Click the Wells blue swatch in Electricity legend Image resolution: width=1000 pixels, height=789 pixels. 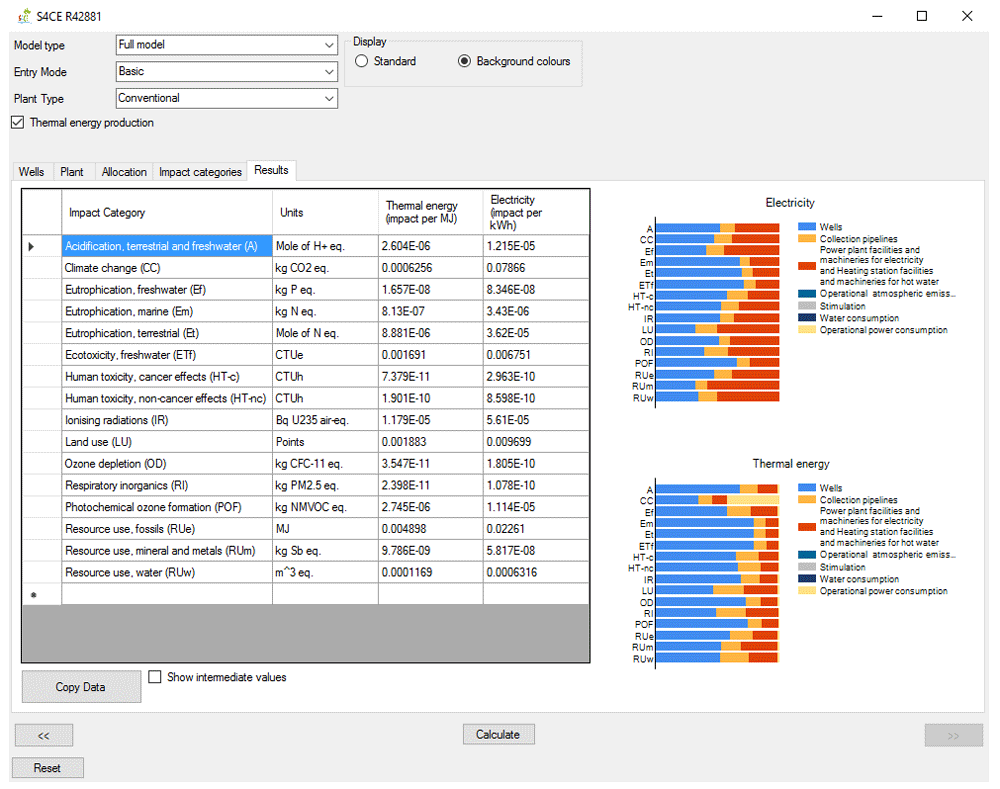tap(807, 226)
